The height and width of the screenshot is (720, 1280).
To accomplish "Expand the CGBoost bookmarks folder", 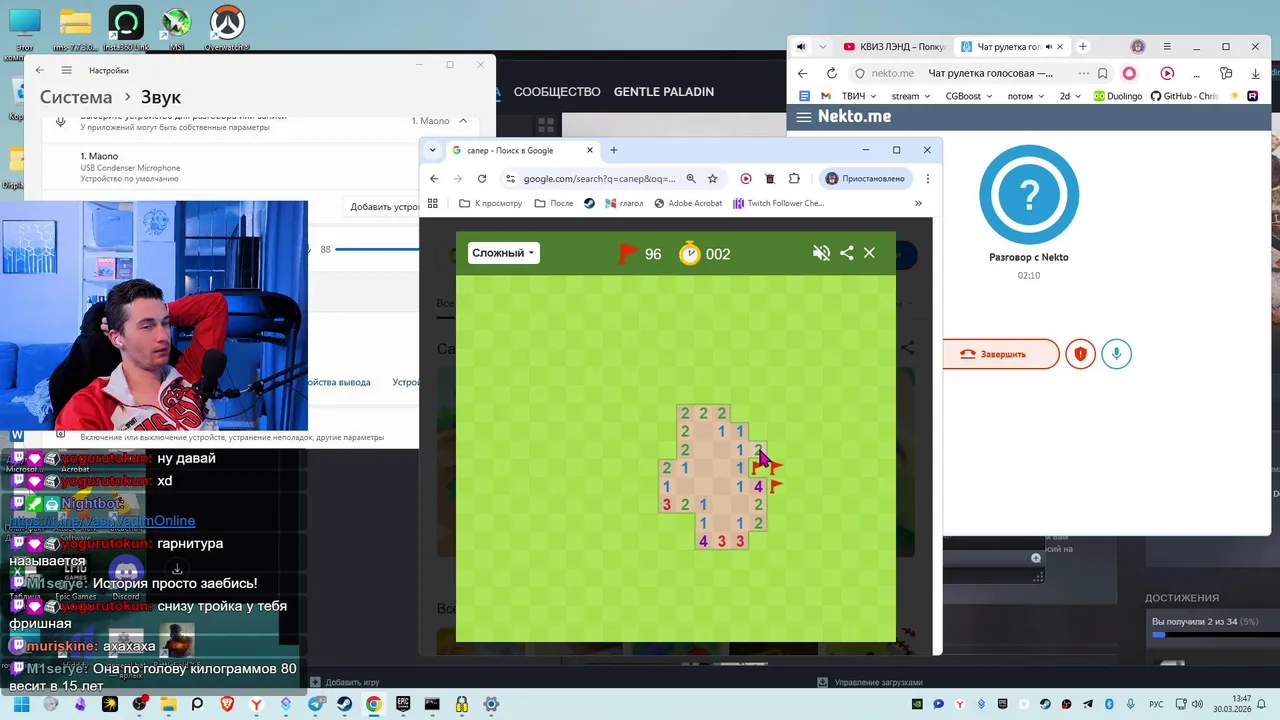I will [969, 96].
